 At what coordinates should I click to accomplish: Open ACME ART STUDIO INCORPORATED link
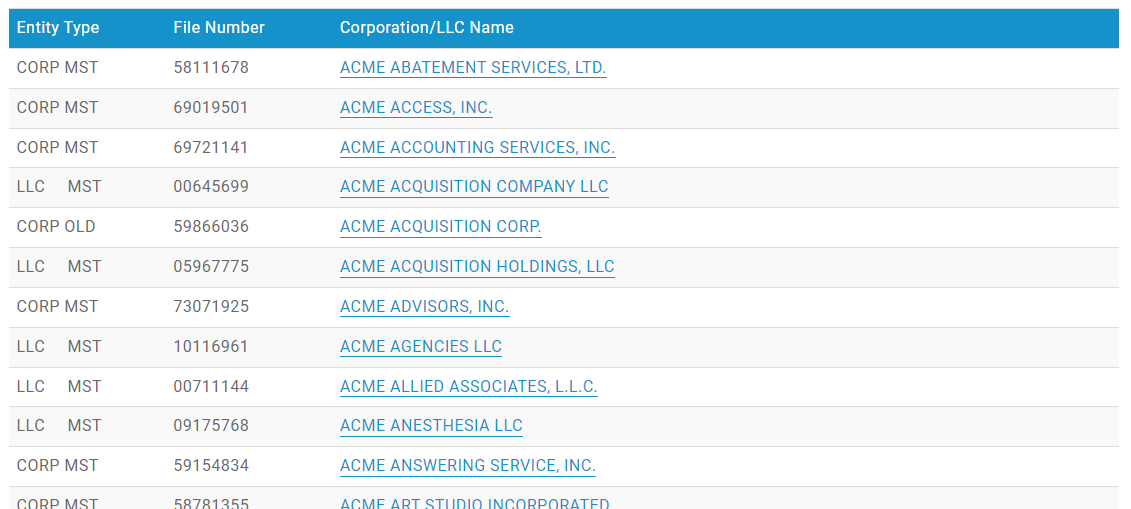474,504
